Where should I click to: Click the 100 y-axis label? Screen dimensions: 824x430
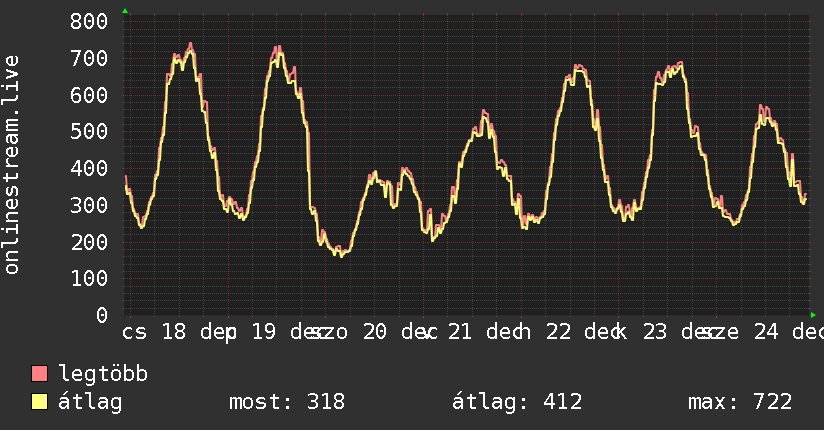coord(89,279)
